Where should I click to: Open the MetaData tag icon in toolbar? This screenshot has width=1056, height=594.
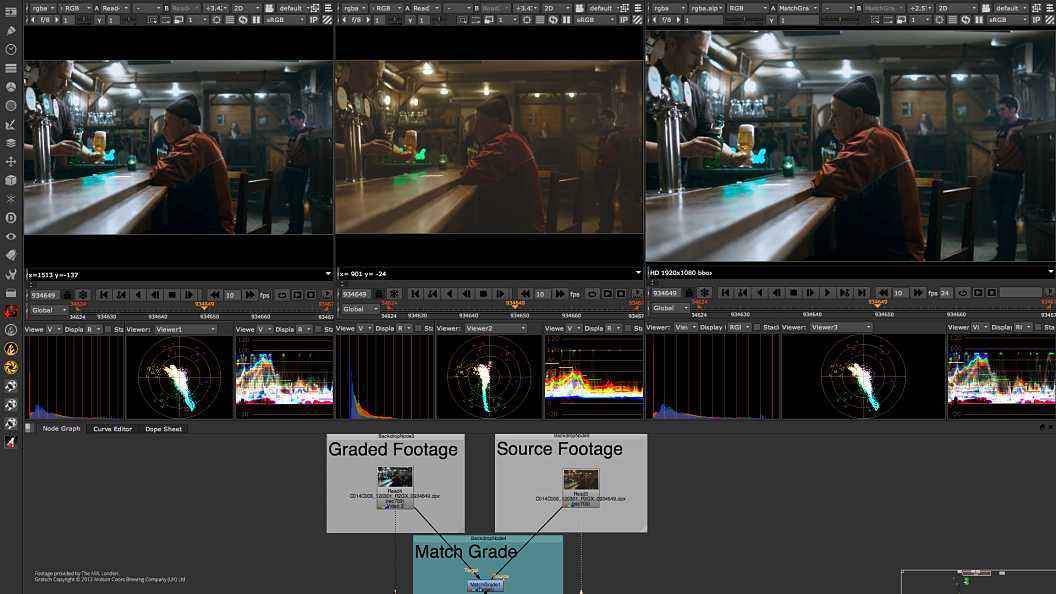tap(11, 255)
